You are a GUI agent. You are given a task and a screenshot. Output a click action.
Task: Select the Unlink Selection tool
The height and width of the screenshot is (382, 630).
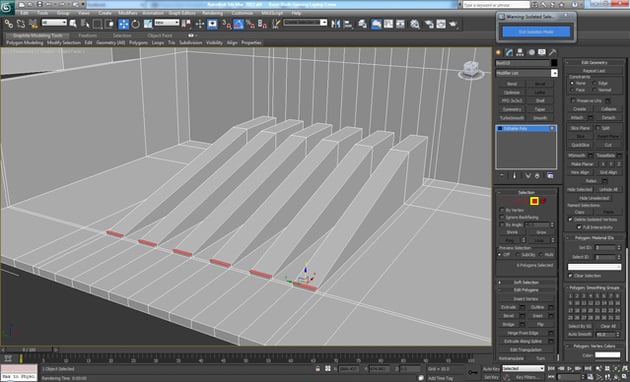coord(21,24)
